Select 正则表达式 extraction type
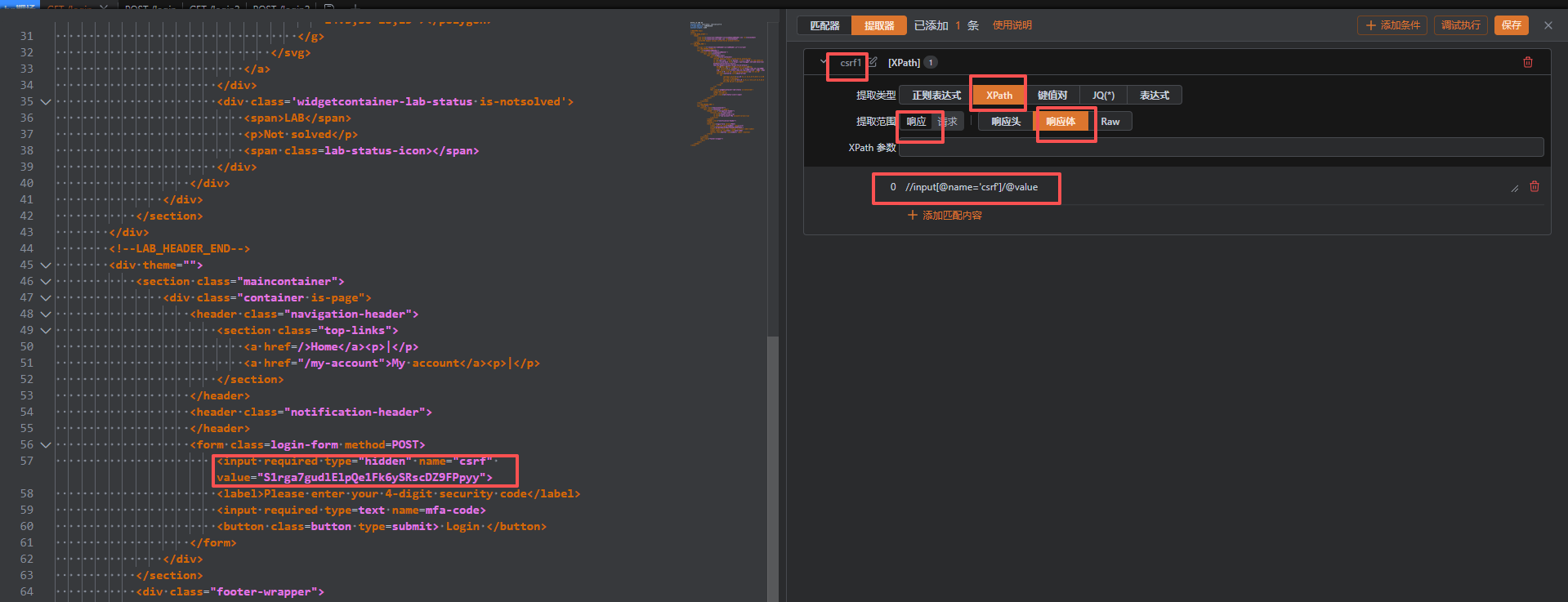The height and width of the screenshot is (602, 1568). (936, 96)
